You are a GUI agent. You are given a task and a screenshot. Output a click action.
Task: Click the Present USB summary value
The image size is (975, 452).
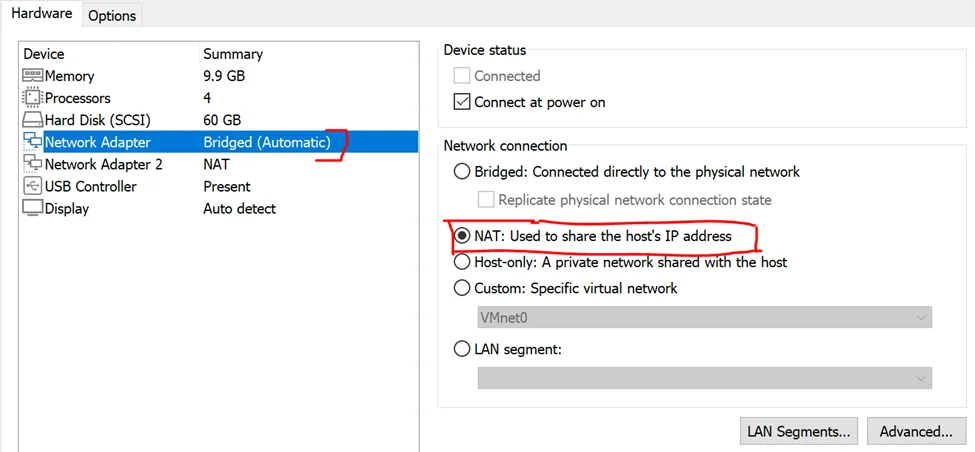(x=227, y=187)
